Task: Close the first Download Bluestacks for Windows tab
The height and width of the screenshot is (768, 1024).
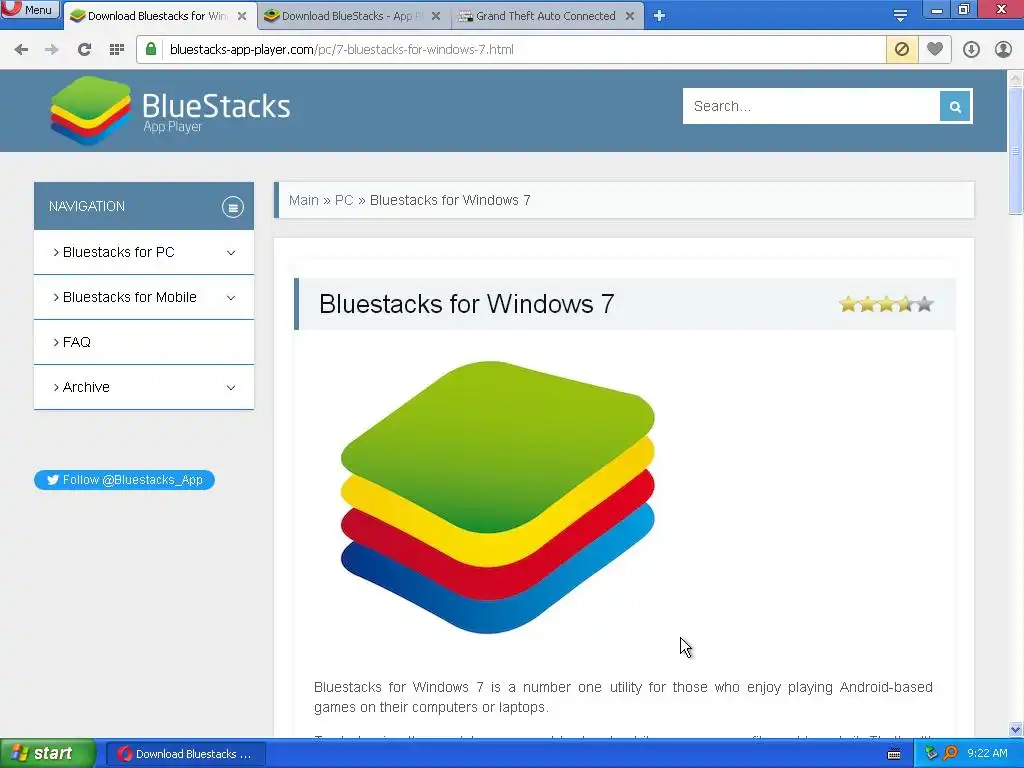Action: tap(242, 16)
